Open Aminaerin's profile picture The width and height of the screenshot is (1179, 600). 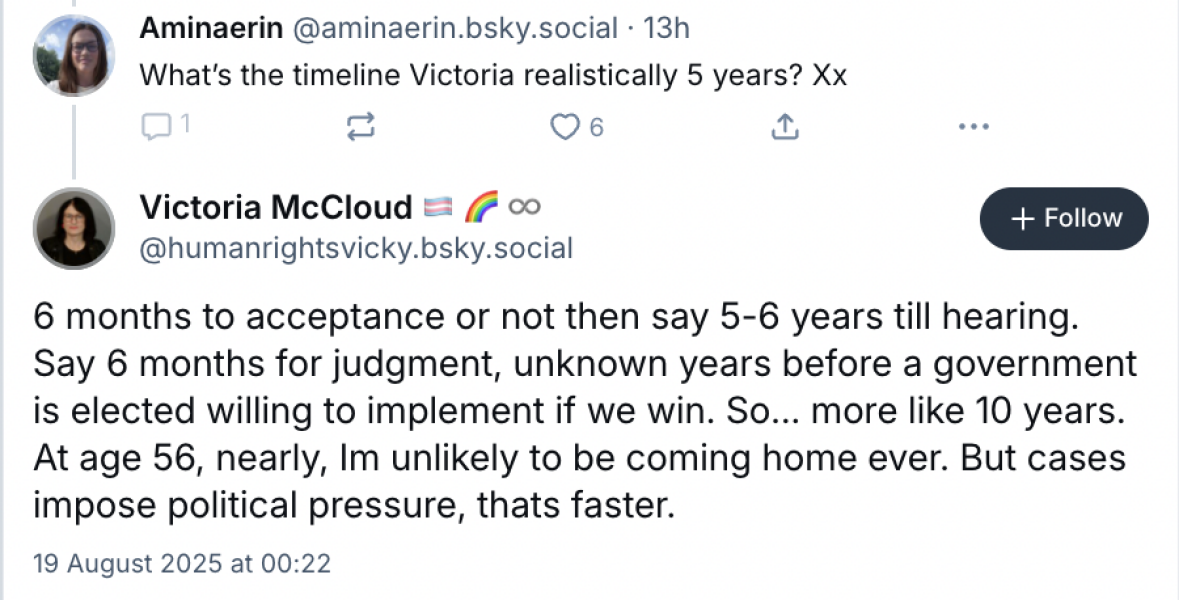74,55
